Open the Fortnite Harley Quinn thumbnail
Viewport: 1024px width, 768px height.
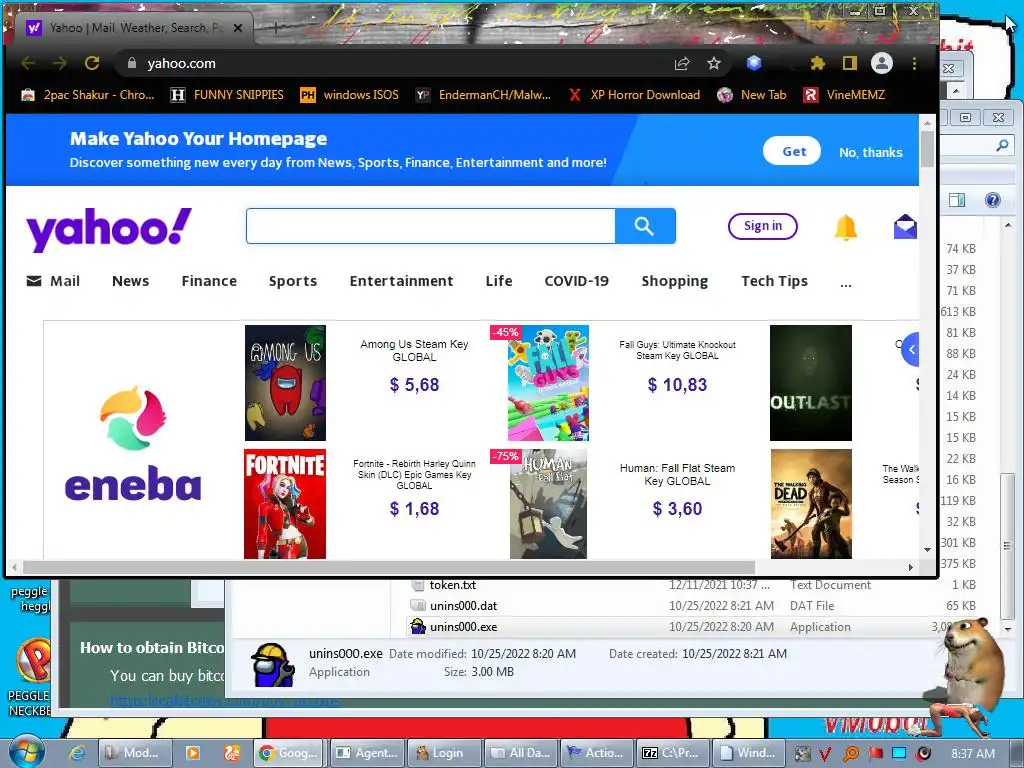coord(285,504)
